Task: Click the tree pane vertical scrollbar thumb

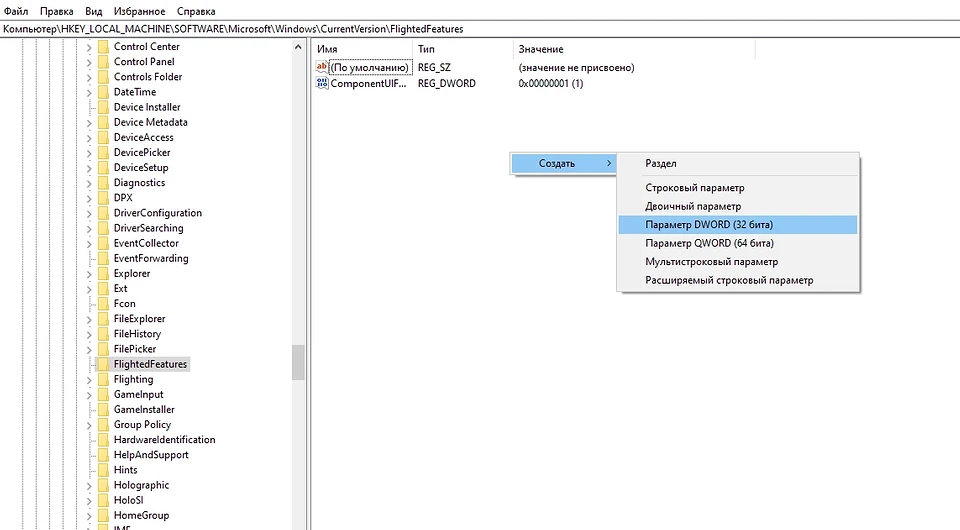Action: [x=298, y=362]
